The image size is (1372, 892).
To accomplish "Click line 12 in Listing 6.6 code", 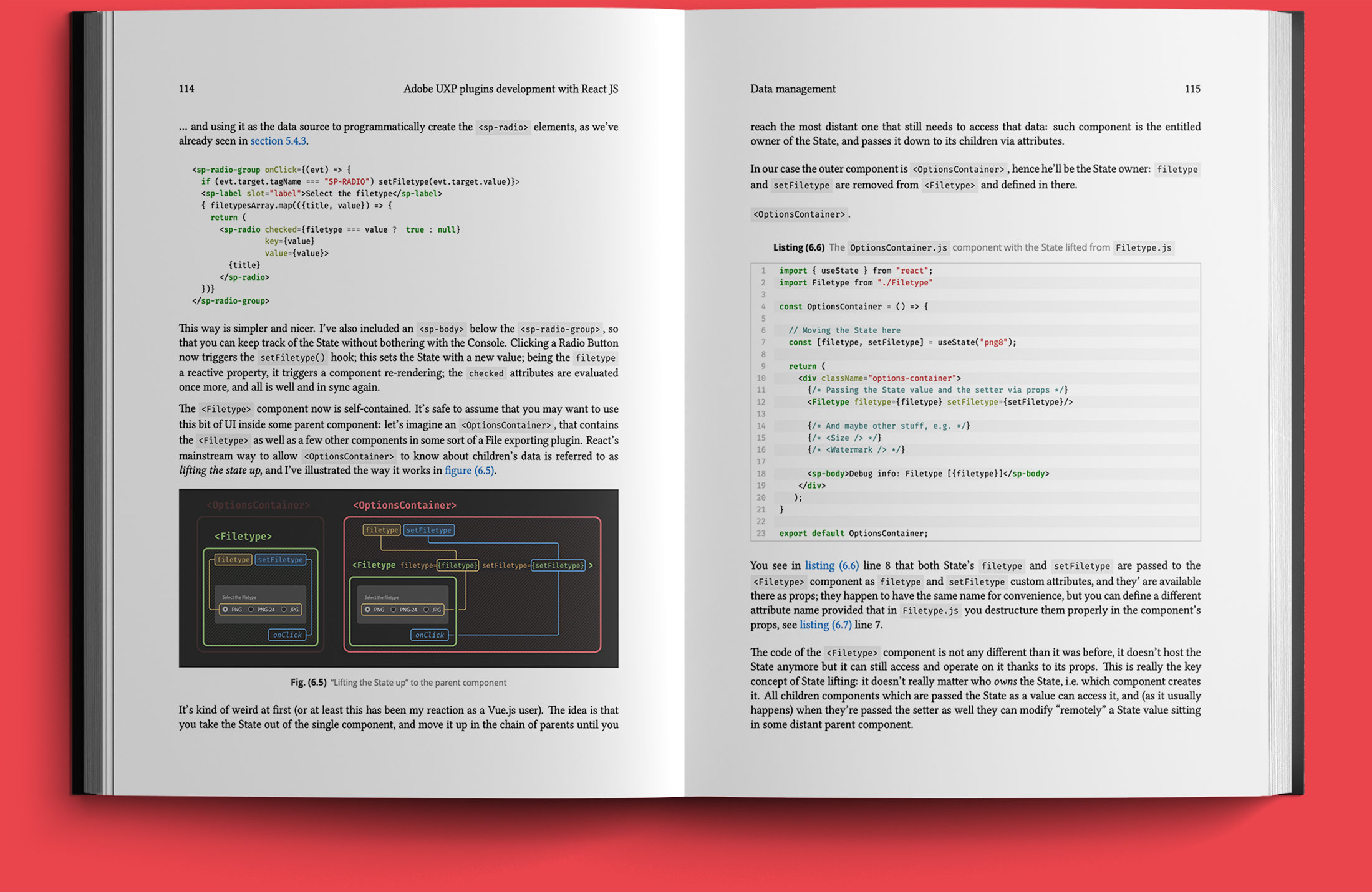I will [939, 402].
